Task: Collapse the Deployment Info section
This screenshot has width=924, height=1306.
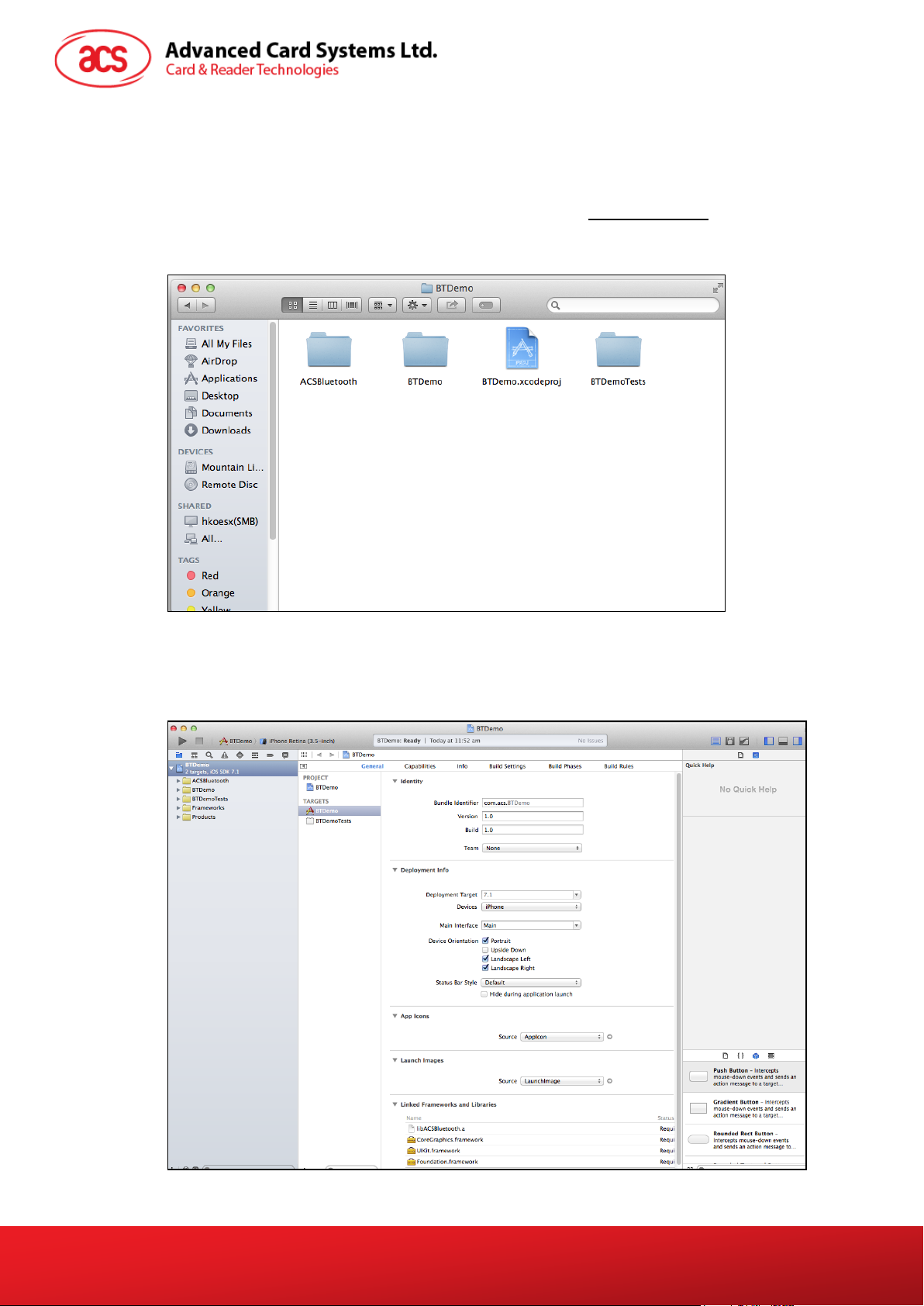Action: click(x=395, y=870)
